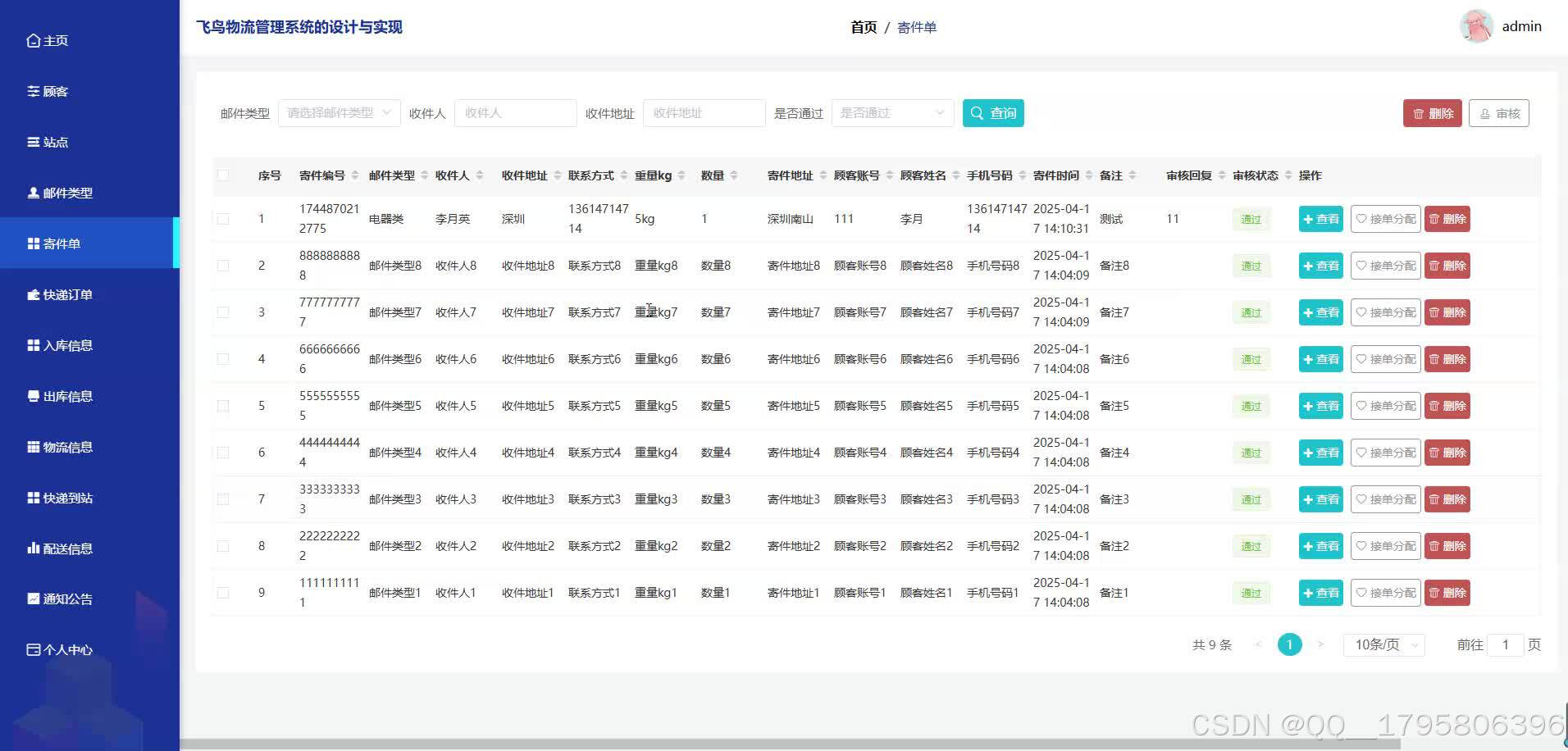The image size is (1568, 751).
Task: Focus the 收件人 search input
Action: click(516, 113)
